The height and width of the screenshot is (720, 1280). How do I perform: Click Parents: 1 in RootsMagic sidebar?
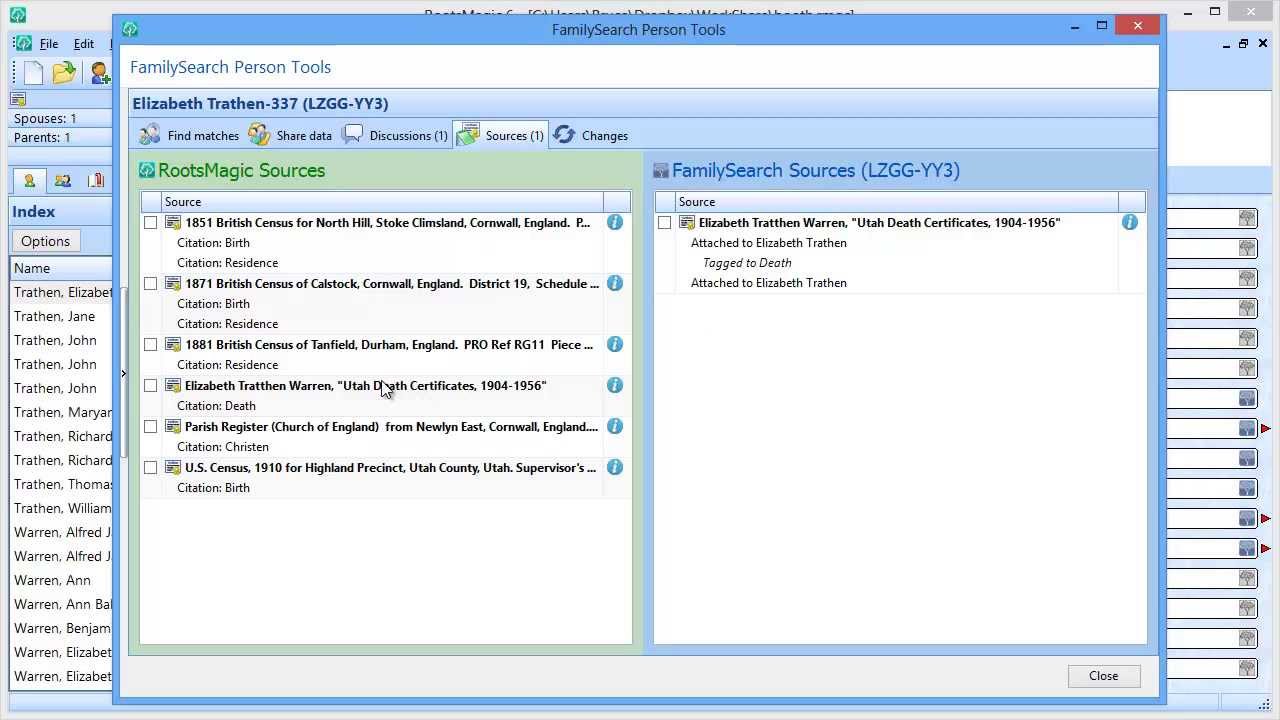tap(42, 137)
